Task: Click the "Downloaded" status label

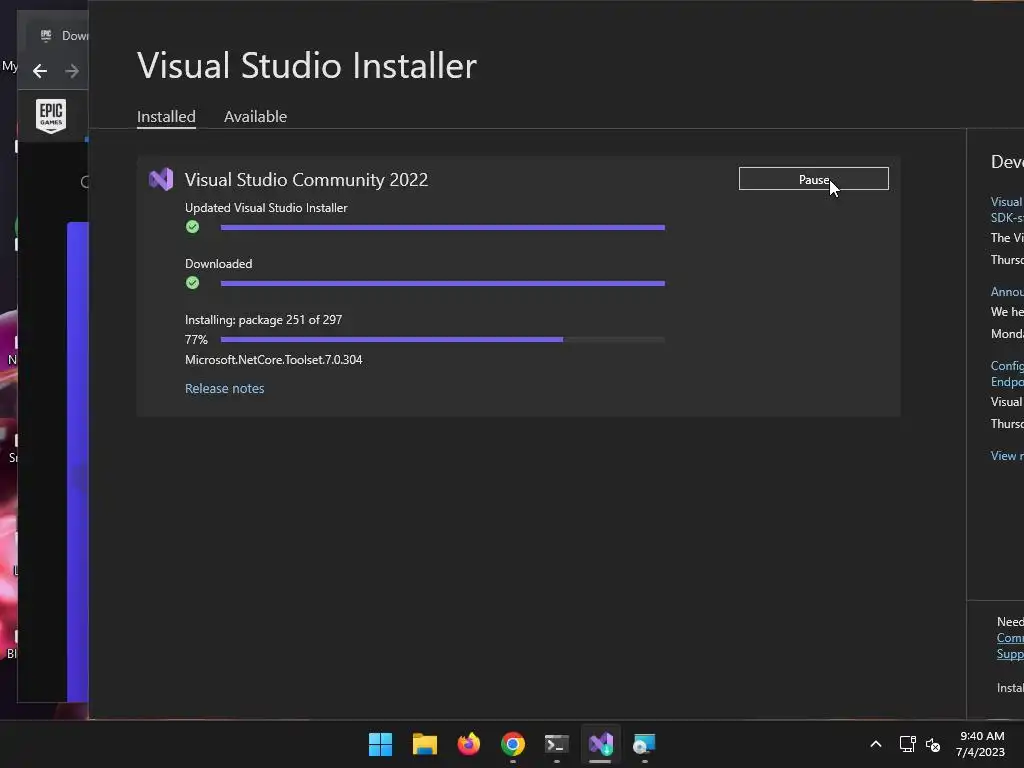Action: point(218,264)
